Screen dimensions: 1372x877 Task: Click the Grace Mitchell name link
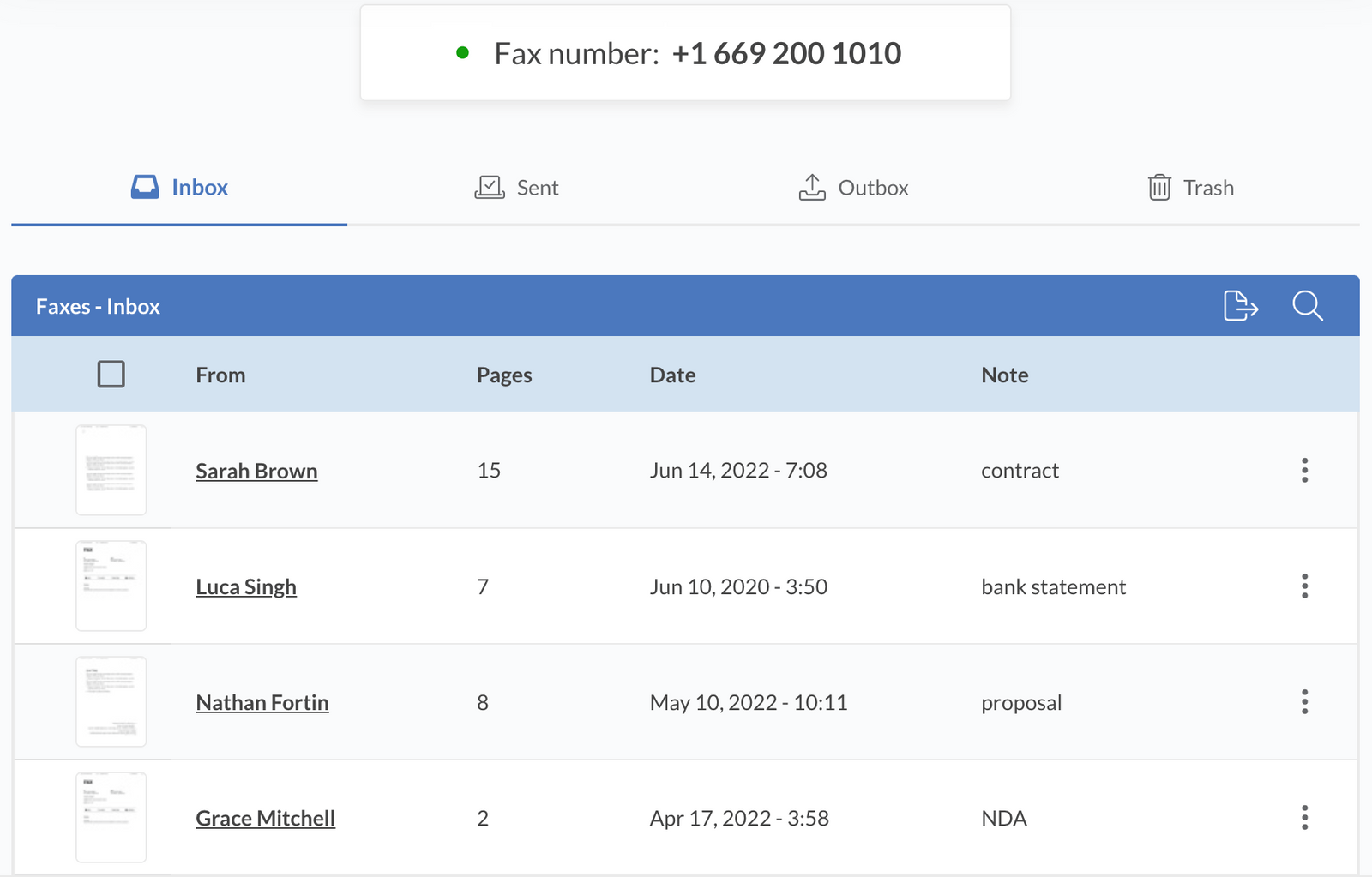265,819
